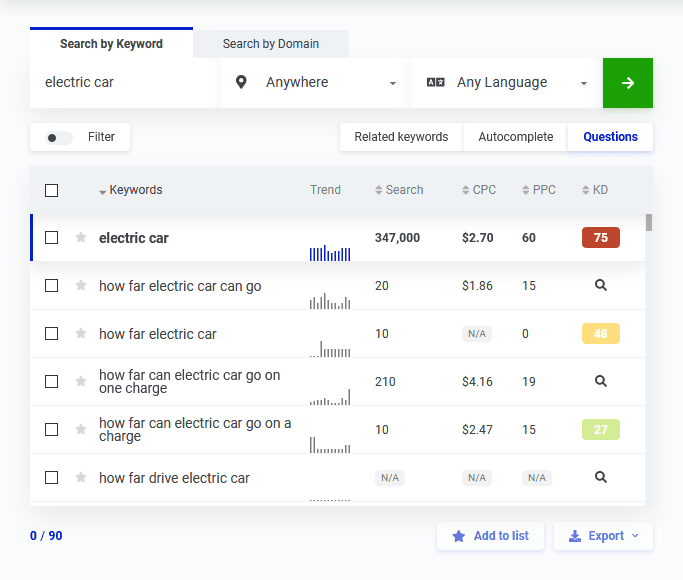Star 'how far can electric car go on a charge'
This screenshot has height=580, width=683.
(81, 429)
